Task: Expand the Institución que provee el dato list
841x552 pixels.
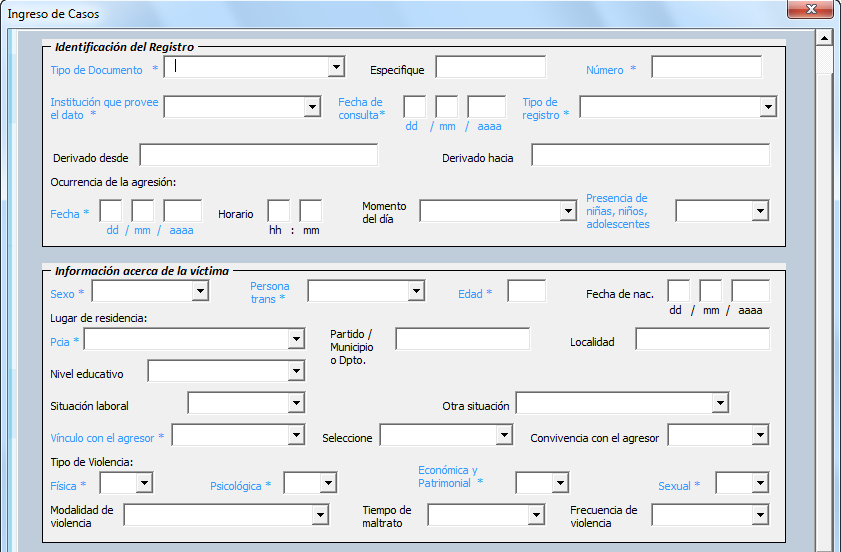Action: 310,107
